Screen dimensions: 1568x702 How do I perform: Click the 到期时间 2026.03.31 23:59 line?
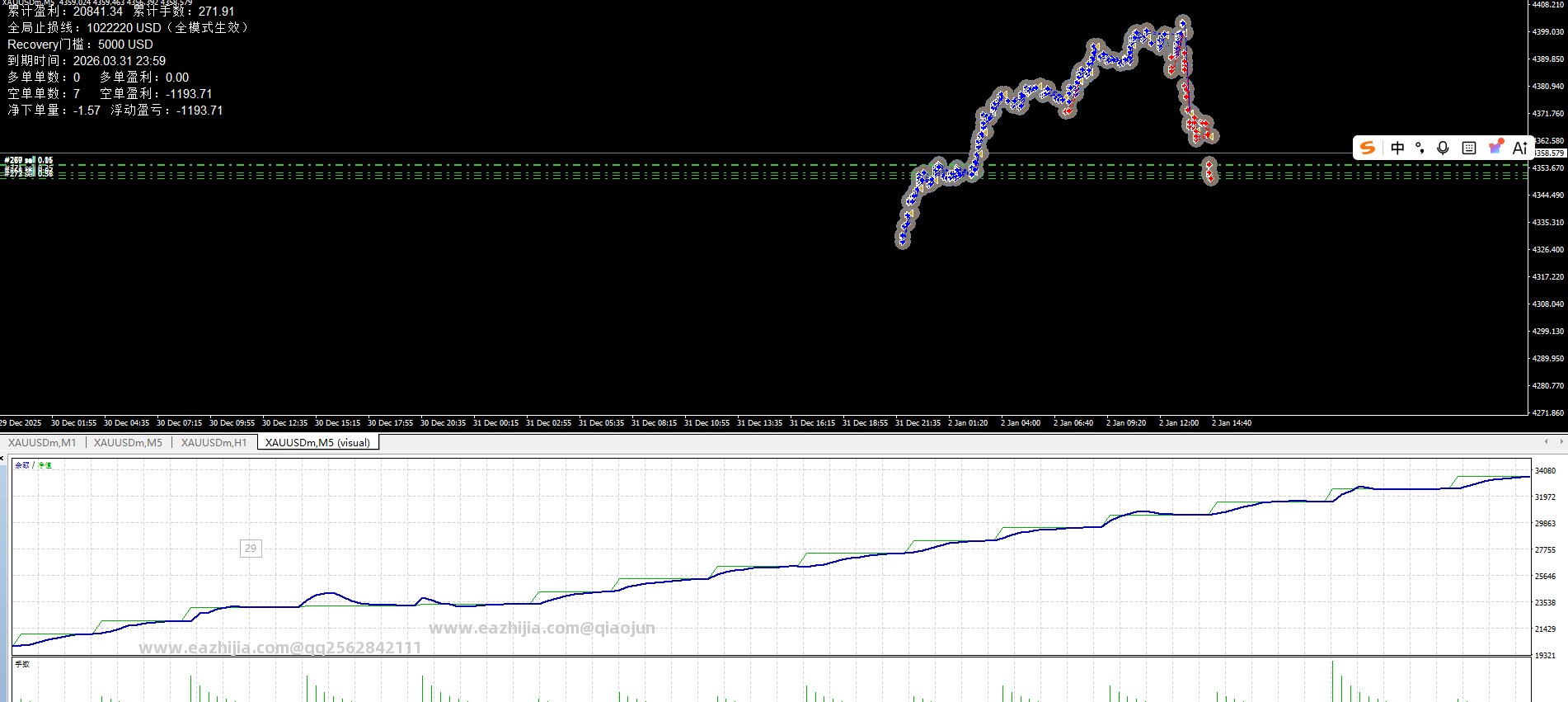pyautogui.click(x=87, y=61)
